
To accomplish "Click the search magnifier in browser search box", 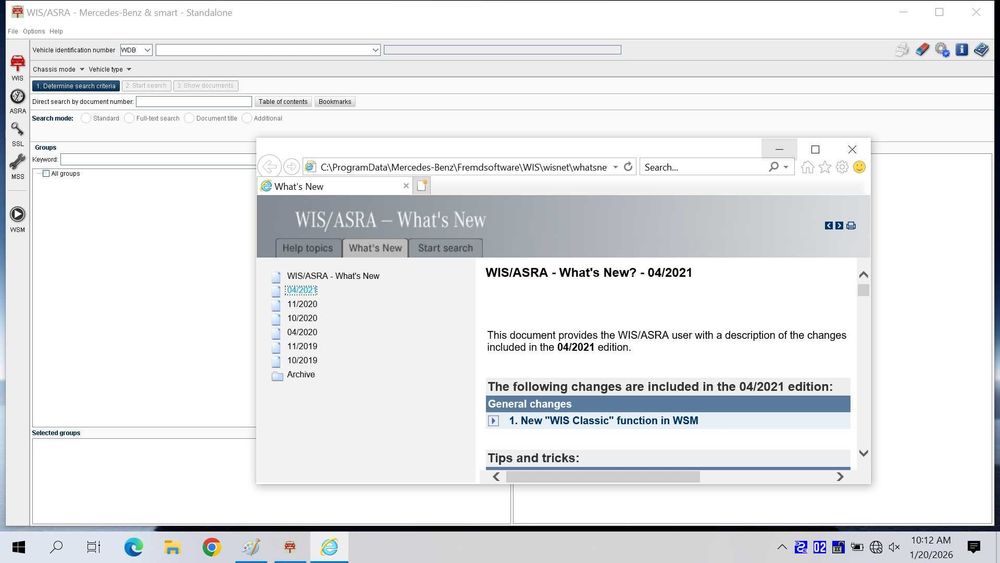I will 774,167.
